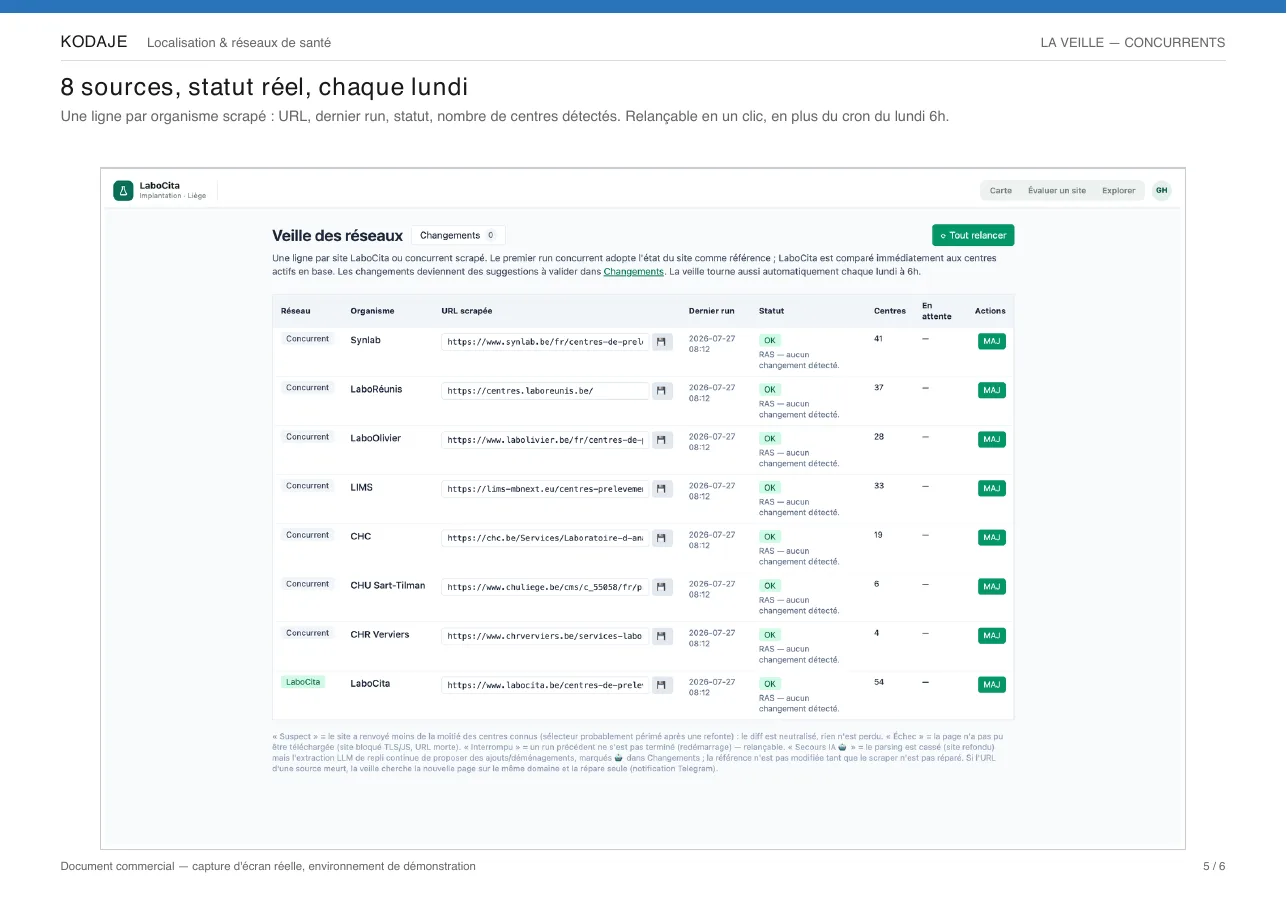Refresh CHU Sart-Tilman via MAJ

point(992,586)
